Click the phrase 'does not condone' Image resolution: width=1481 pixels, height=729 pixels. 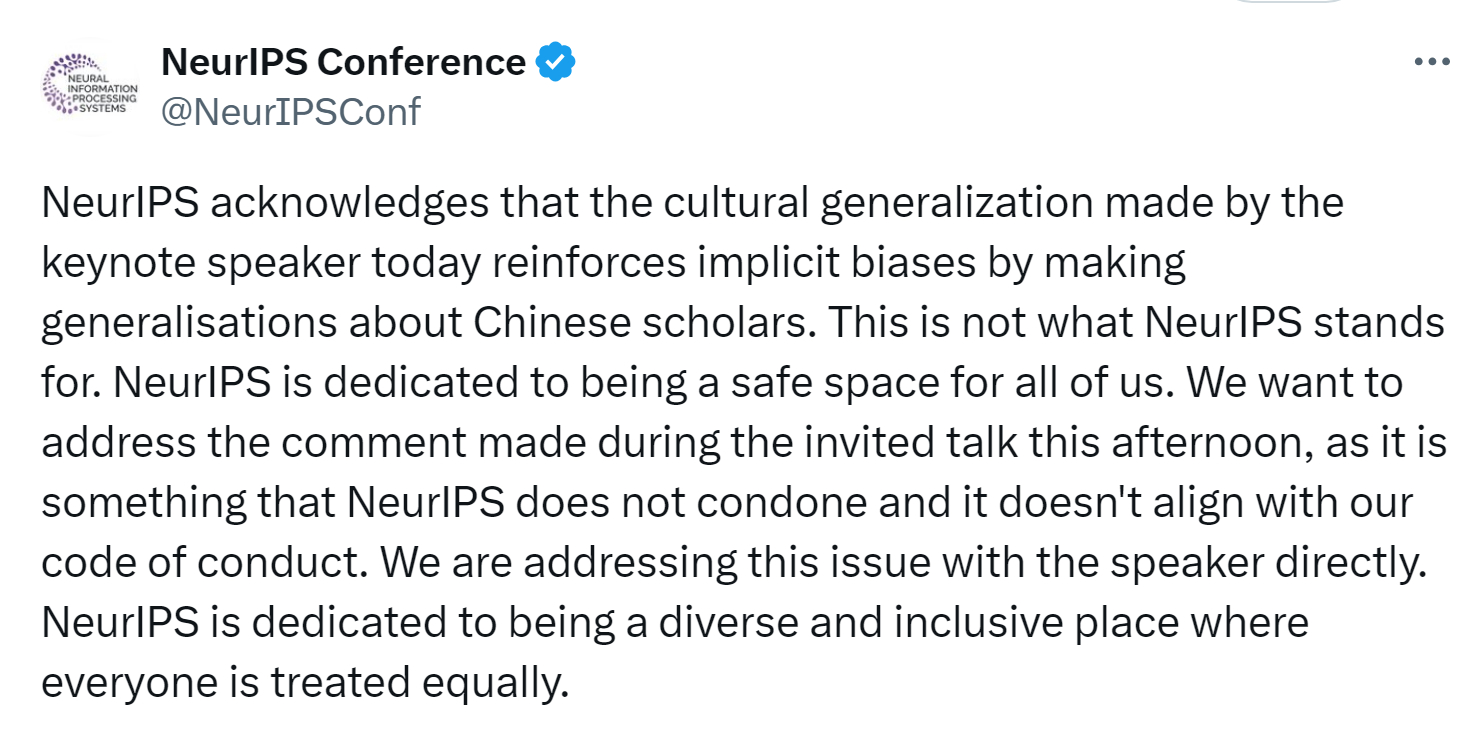[681, 503]
